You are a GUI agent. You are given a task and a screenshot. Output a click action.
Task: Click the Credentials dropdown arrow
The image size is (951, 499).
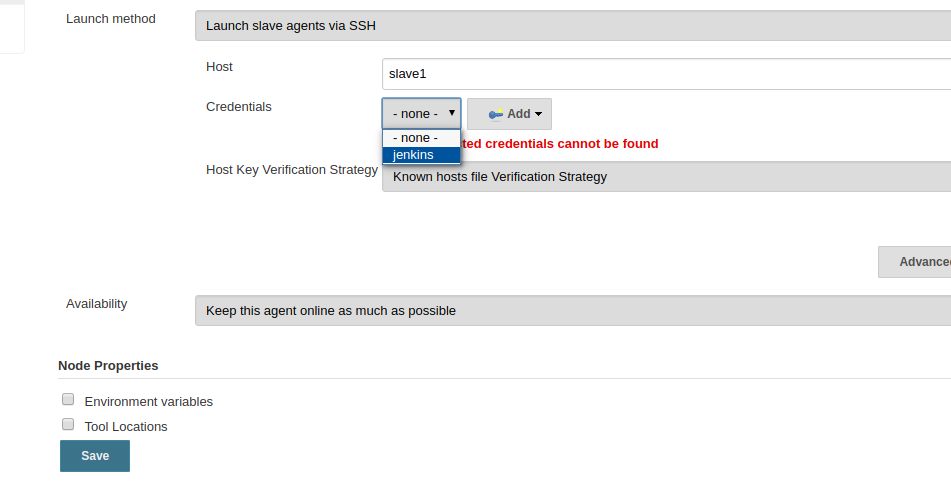pos(452,113)
